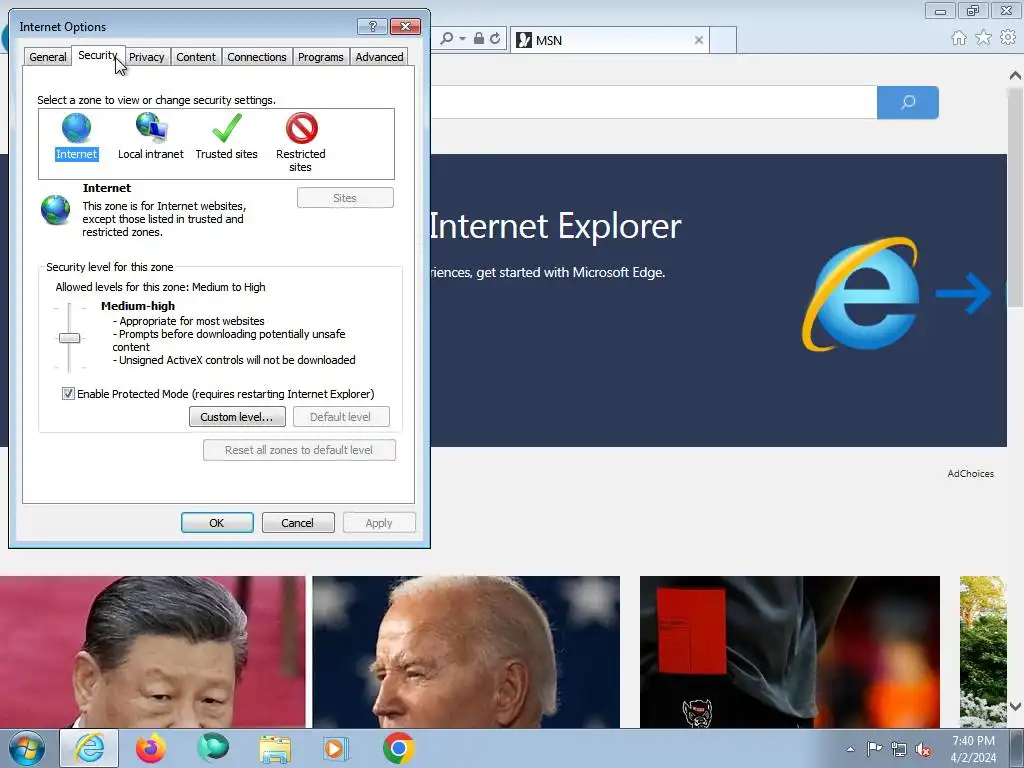Screen dimensions: 1024x768
Task: Launch Google Chrome from the taskbar
Action: 399,748
